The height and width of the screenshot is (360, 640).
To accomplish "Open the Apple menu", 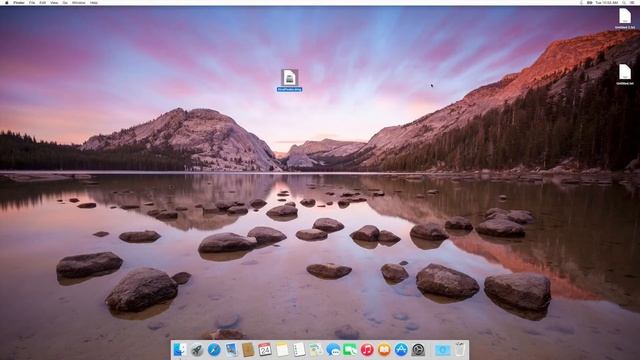I will tap(6, 2).
